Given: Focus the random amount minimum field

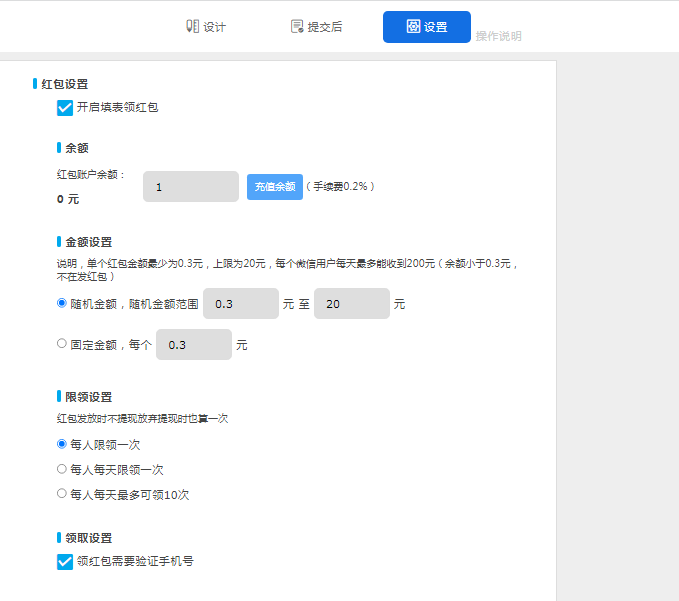Looking at the screenshot, I should coord(240,304).
